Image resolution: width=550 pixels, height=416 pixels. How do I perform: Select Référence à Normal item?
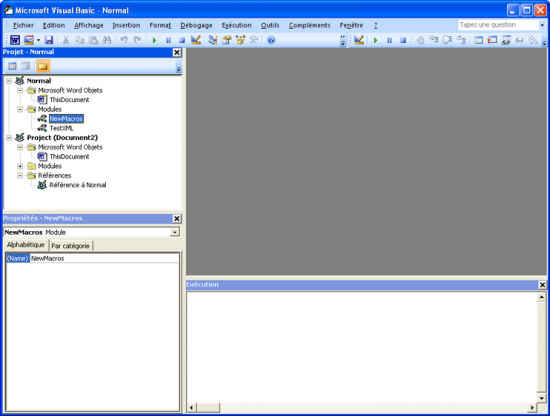tap(78, 185)
